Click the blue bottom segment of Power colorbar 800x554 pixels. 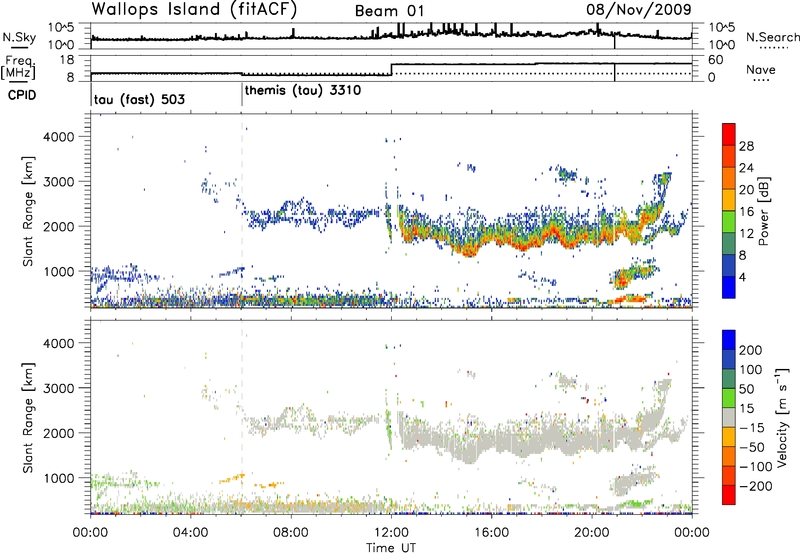coord(729,287)
